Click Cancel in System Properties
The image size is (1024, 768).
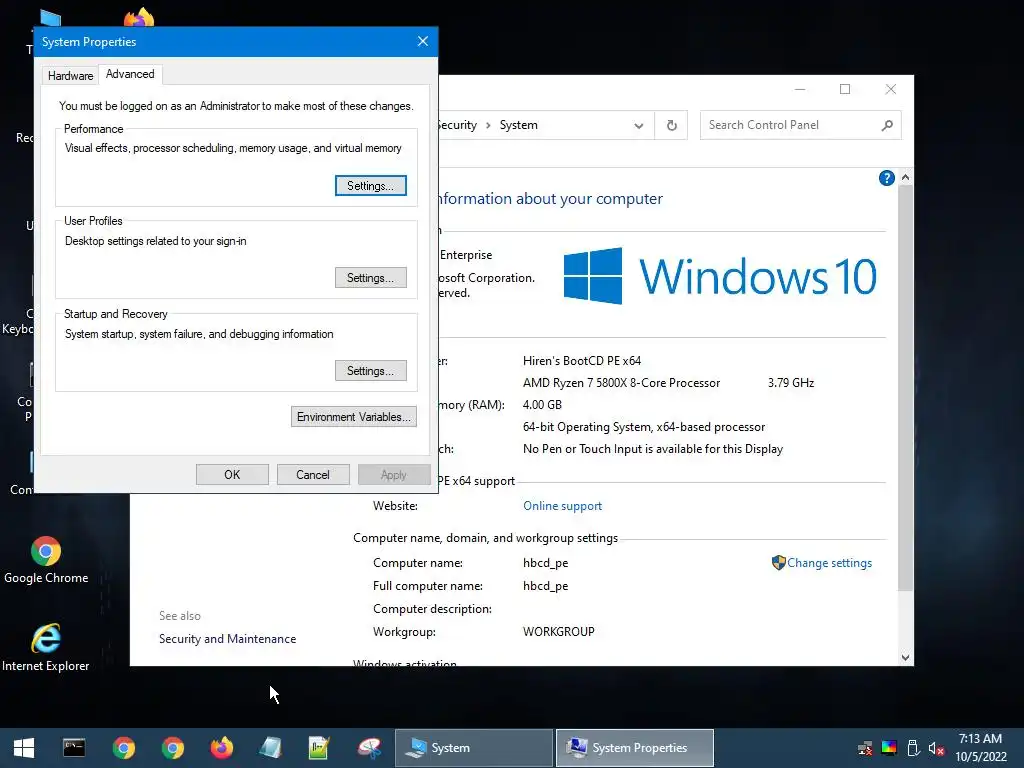[313, 475]
